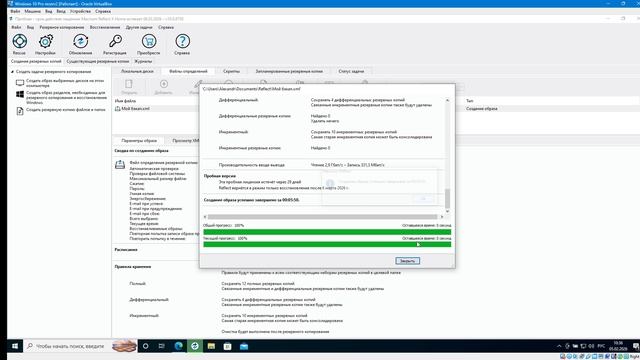
Task: Open VirtualBox Ввод menu
Action: click(x=61, y=11)
